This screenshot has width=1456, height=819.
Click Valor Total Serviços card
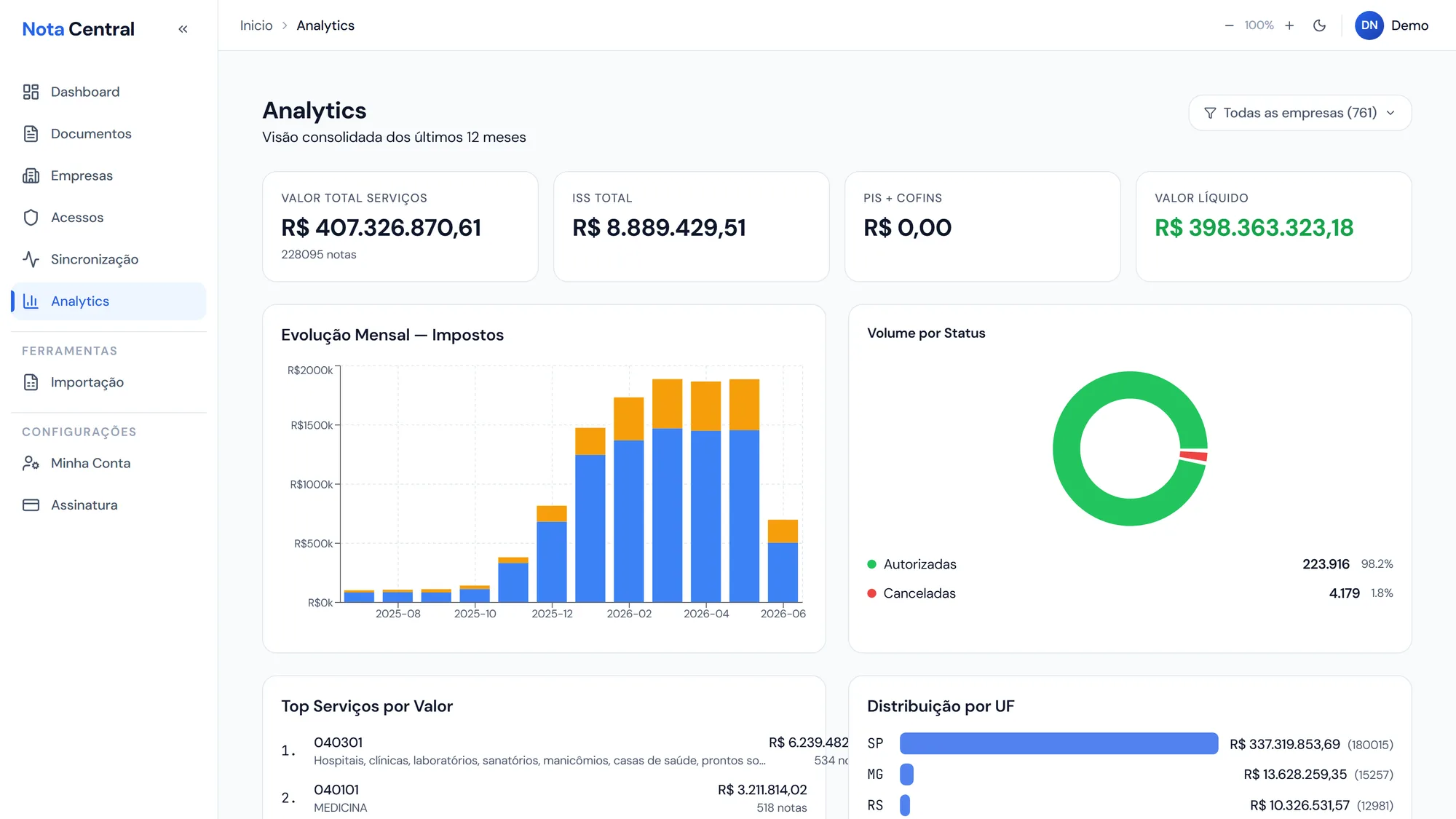(400, 226)
